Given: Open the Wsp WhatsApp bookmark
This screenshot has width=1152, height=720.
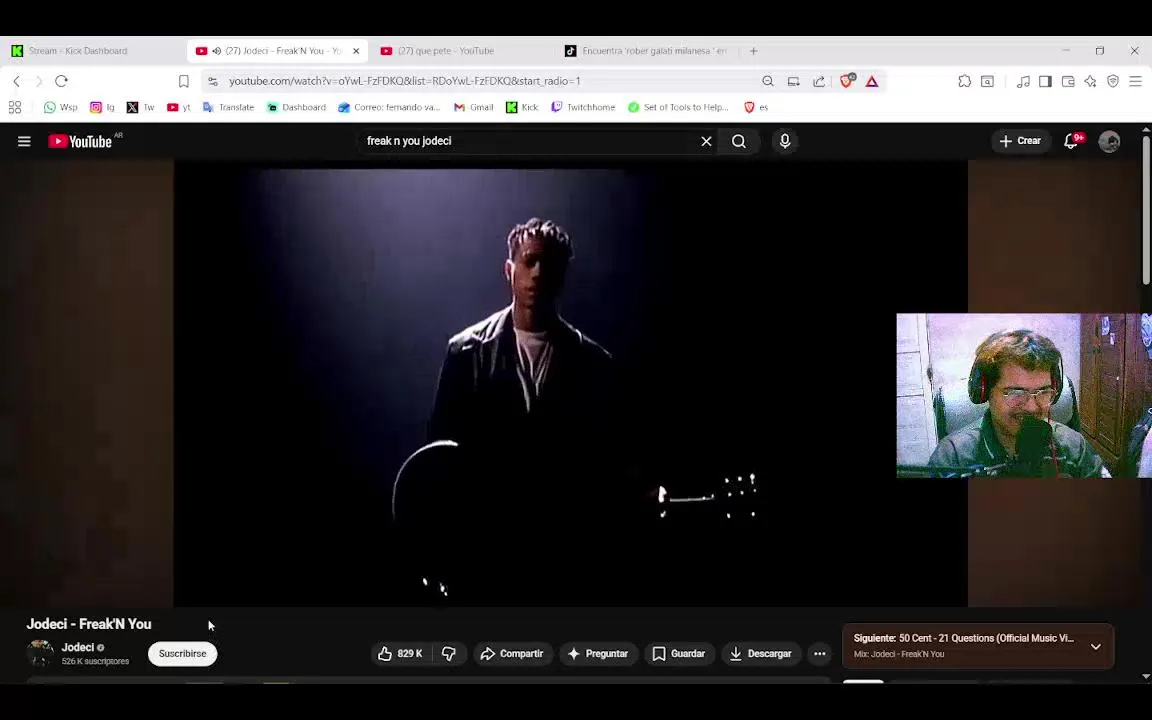Looking at the screenshot, I should 60,107.
